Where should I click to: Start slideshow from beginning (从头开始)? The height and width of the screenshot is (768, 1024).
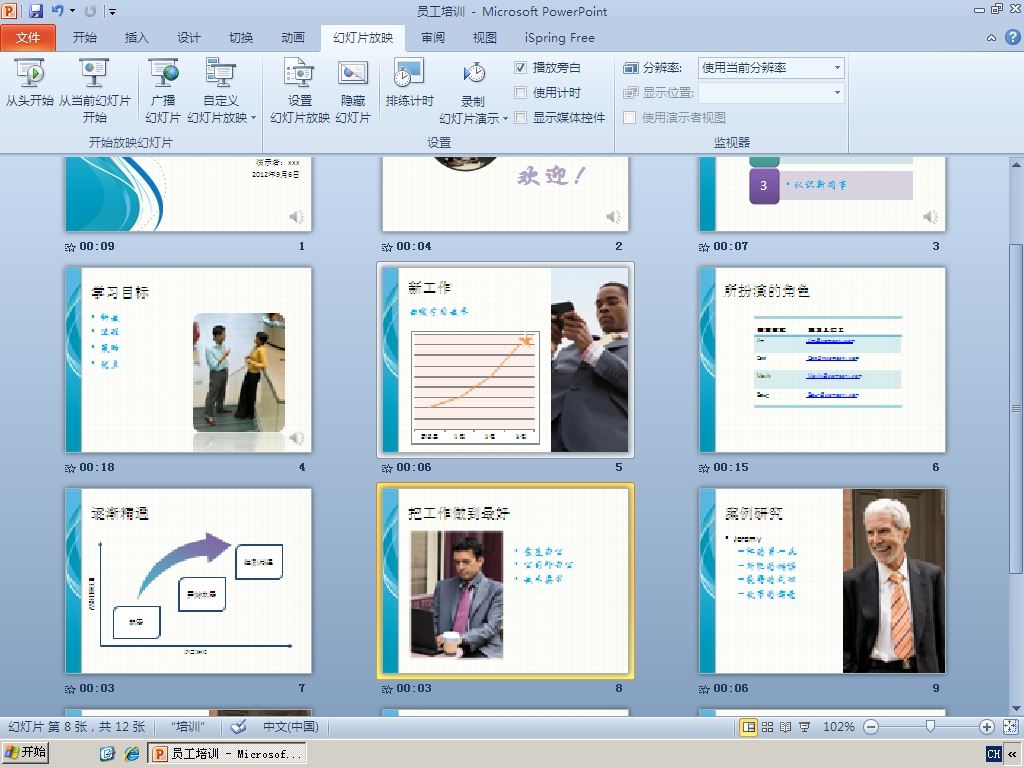coord(29,82)
